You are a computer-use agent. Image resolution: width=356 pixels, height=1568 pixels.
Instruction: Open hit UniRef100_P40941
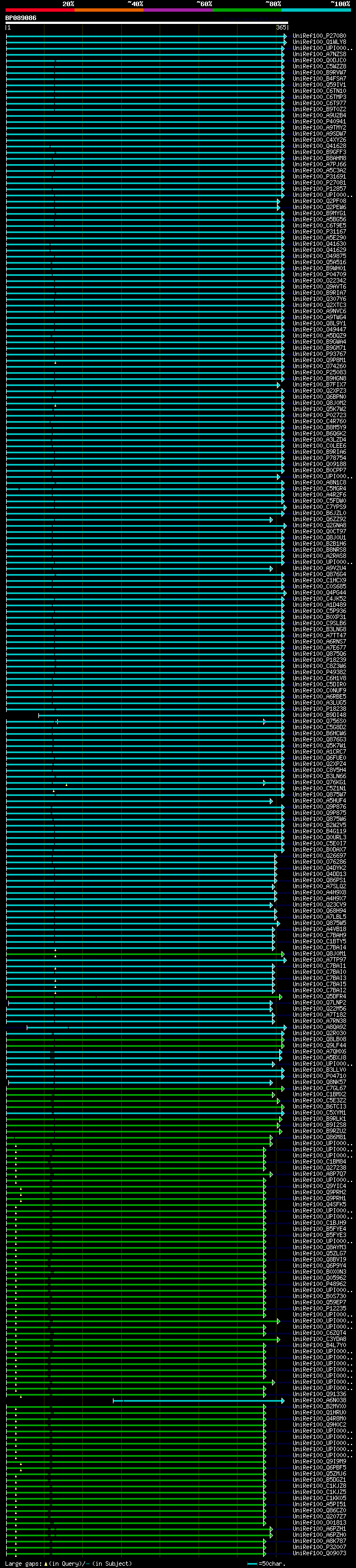pyautogui.click(x=319, y=122)
